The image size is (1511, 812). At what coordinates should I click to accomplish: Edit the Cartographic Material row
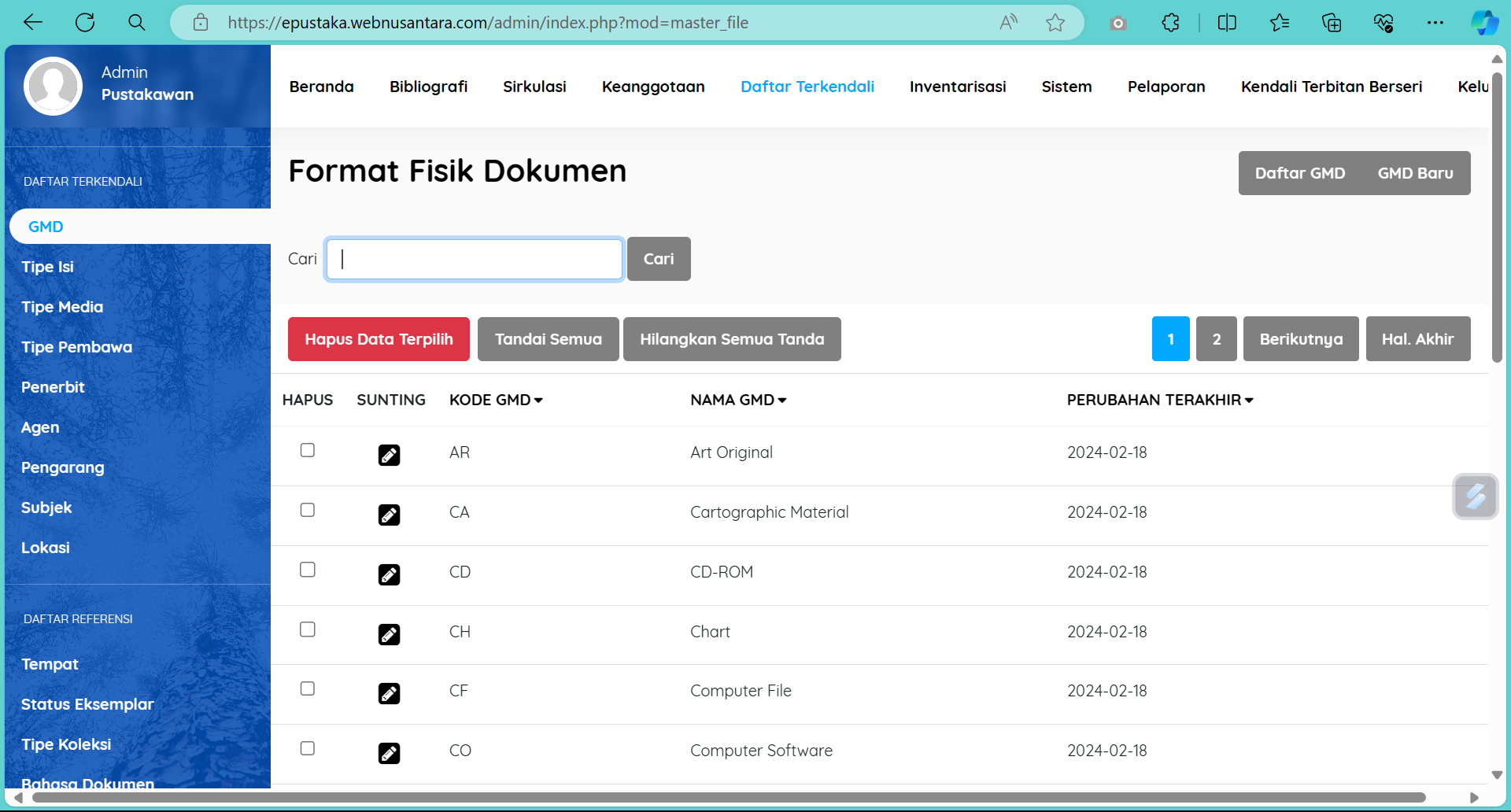pos(389,515)
